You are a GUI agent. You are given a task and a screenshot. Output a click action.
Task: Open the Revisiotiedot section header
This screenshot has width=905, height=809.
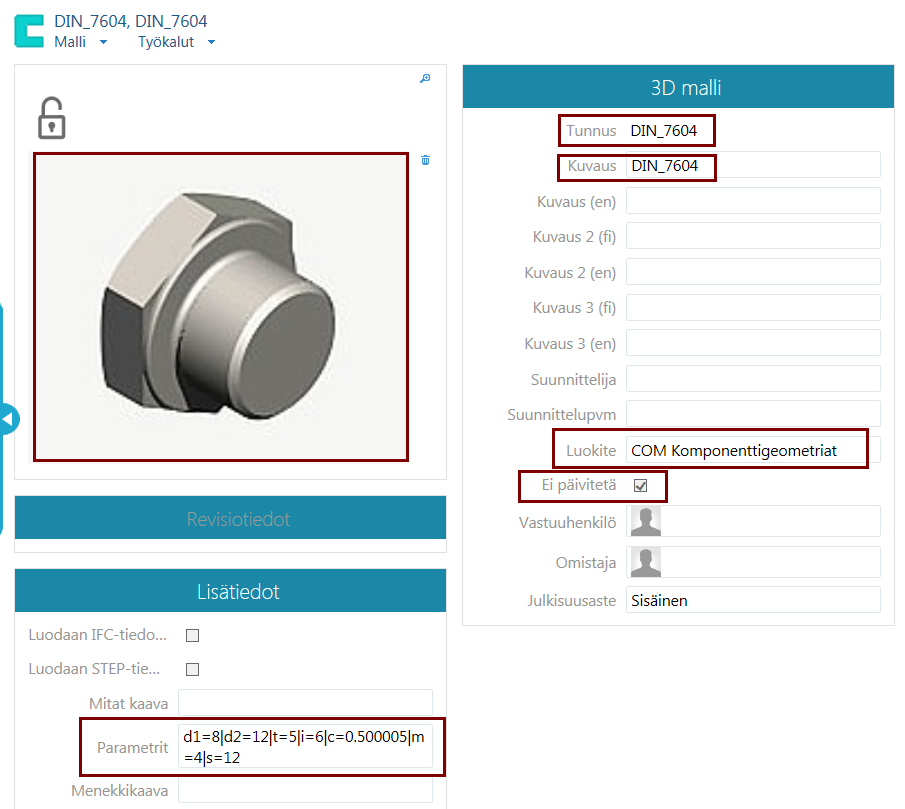click(x=230, y=519)
